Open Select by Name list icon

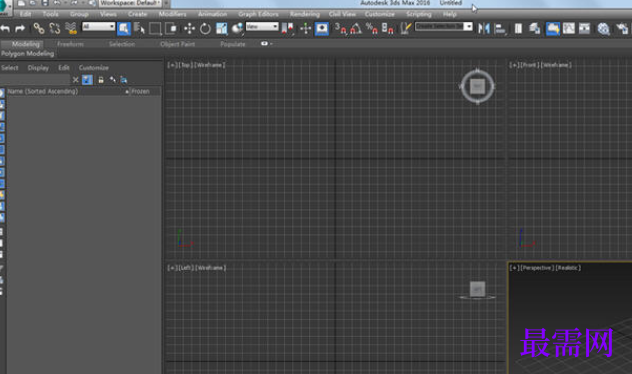click(x=139, y=29)
